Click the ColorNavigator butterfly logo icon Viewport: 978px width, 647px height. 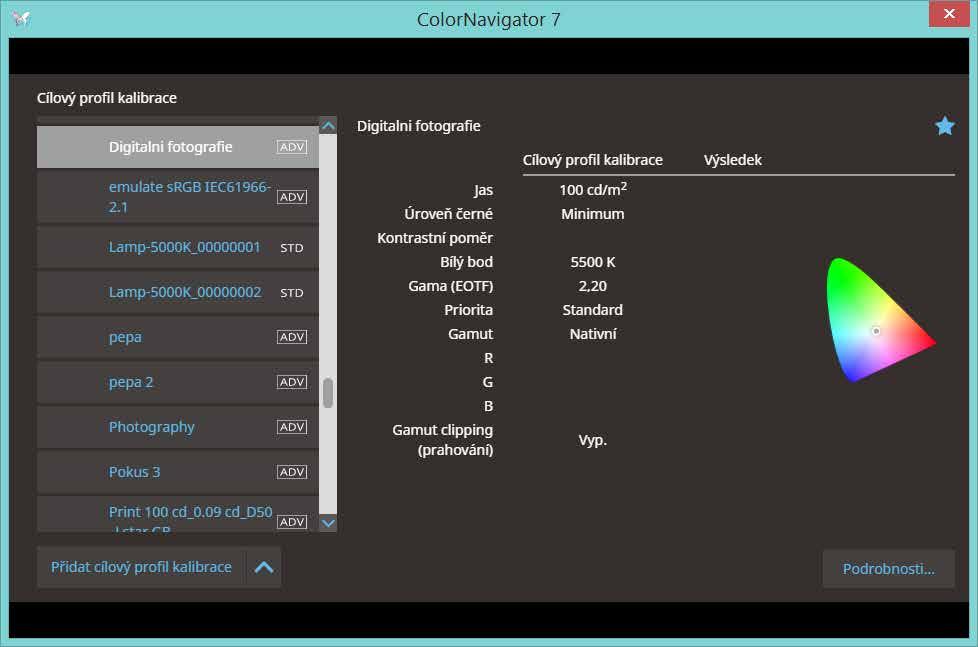(21, 19)
